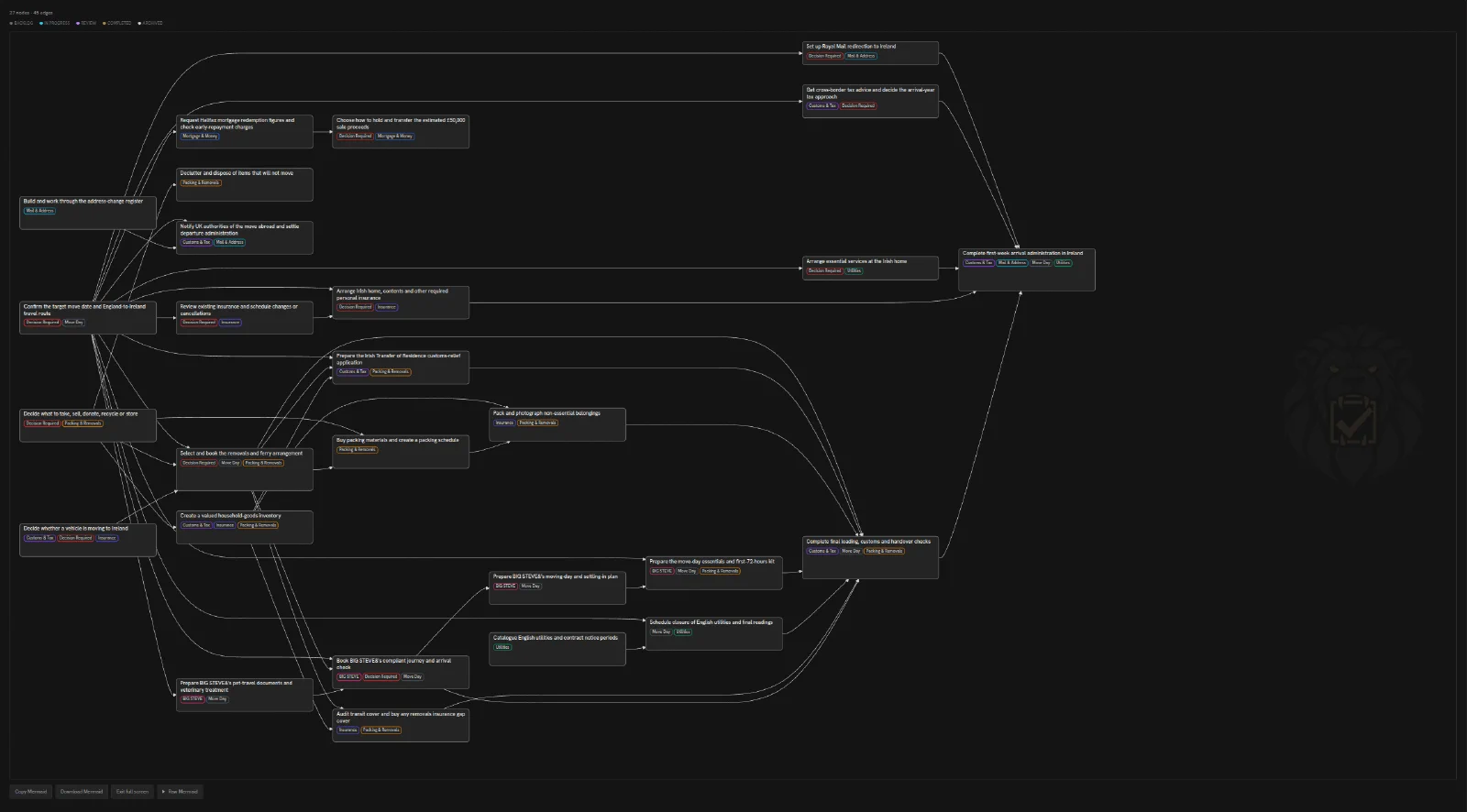The width and height of the screenshot is (1467, 812).
Task: Select the Book BIG STEVE's compliant journey node
Action: (401, 672)
